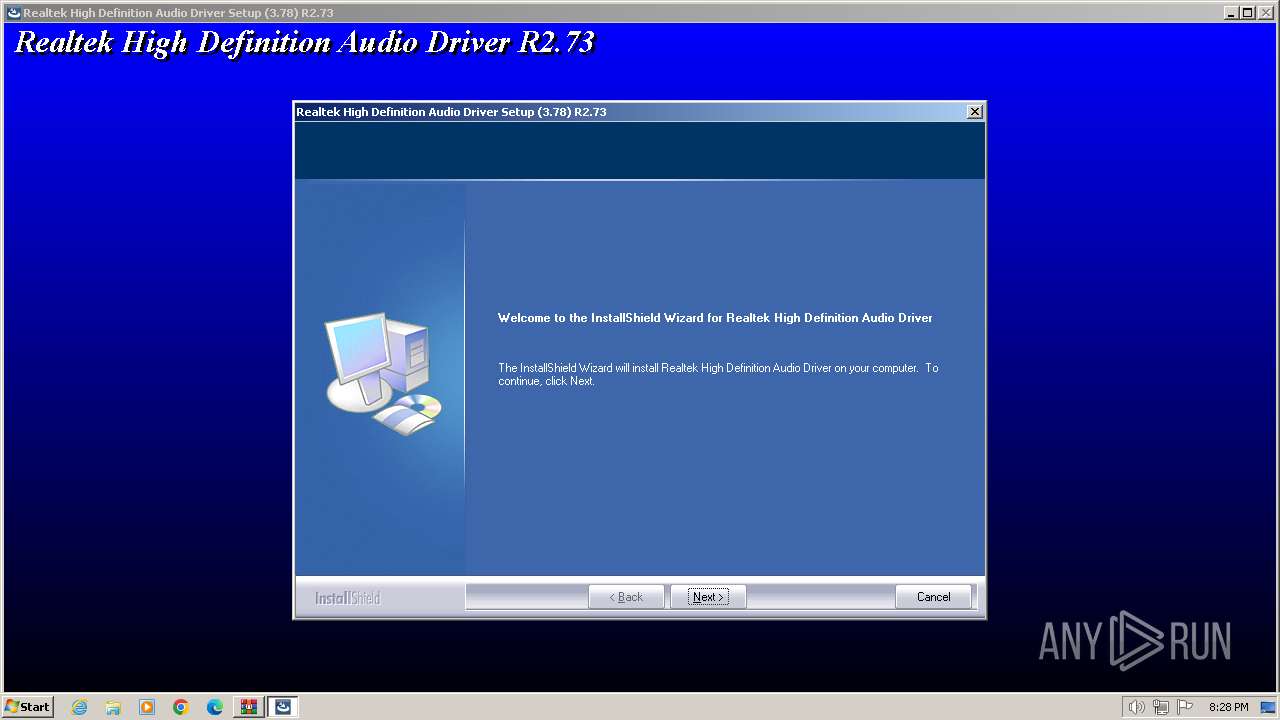Close the outer Realtek Setup window

[x=1265, y=13]
